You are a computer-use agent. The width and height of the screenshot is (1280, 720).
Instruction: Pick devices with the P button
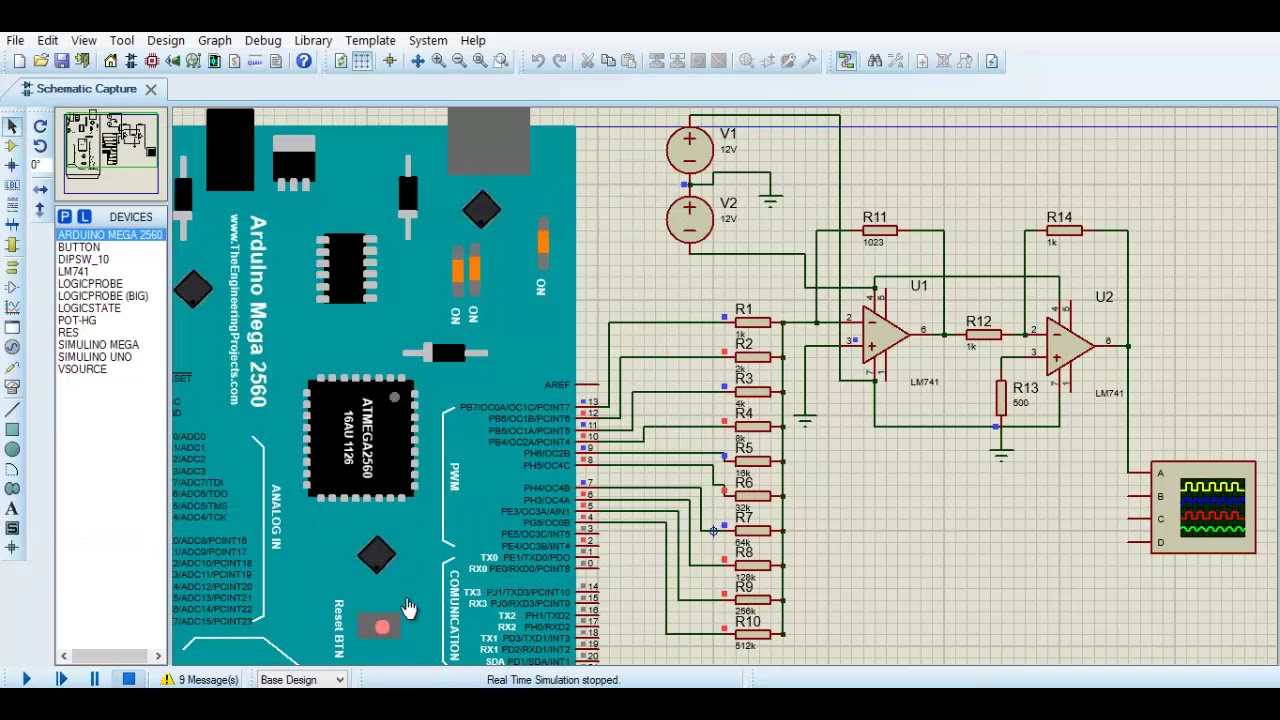click(x=64, y=217)
